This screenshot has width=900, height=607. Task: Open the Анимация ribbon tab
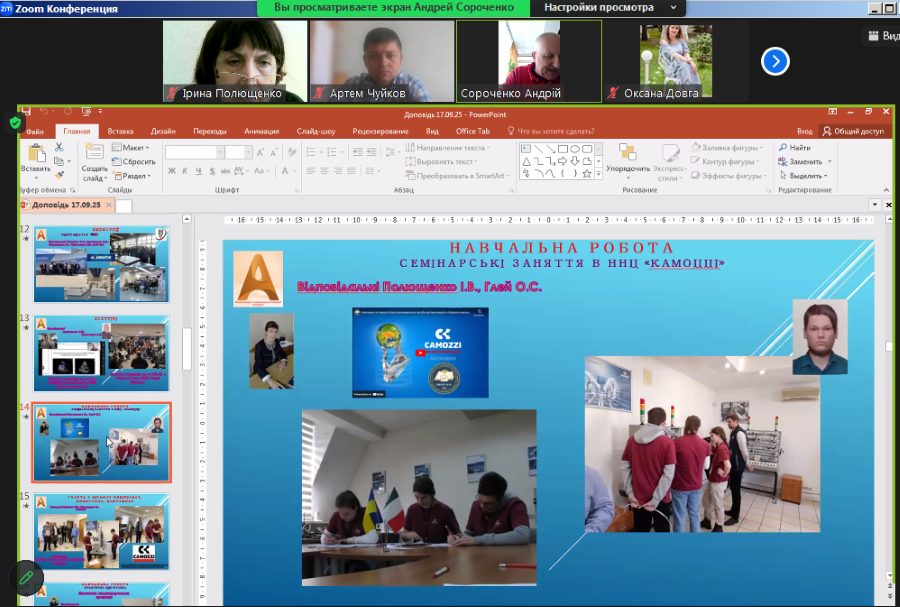[x=261, y=131]
